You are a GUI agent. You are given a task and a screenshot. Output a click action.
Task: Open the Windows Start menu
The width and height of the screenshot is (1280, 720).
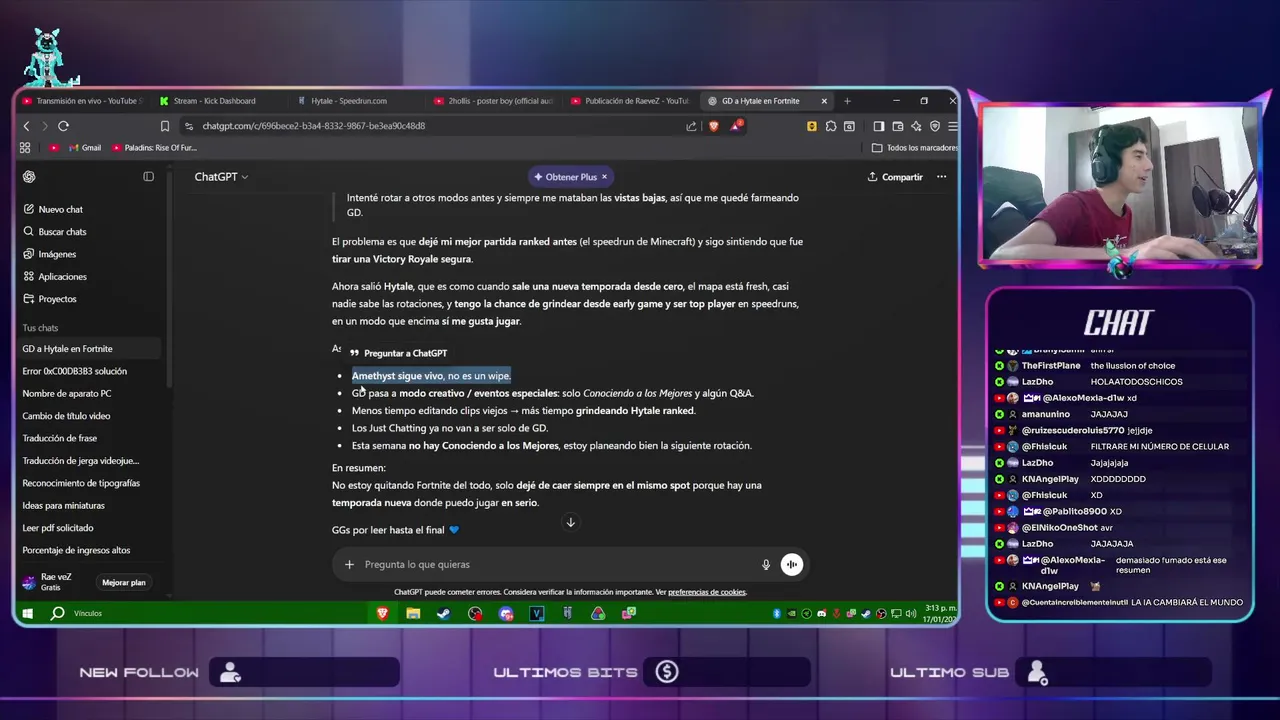click(x=27, y=613)
